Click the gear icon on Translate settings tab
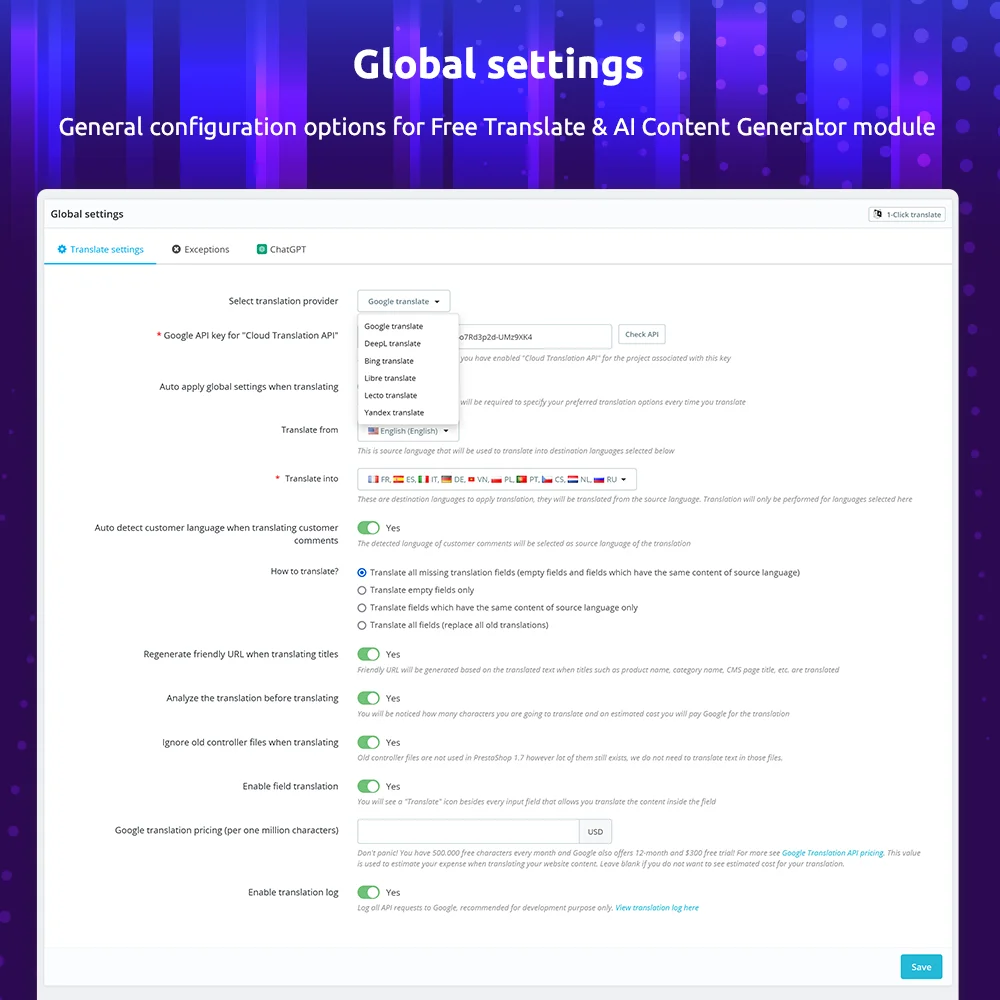Viewport: 1000px width, 1000px height. [x=62, y=249]
